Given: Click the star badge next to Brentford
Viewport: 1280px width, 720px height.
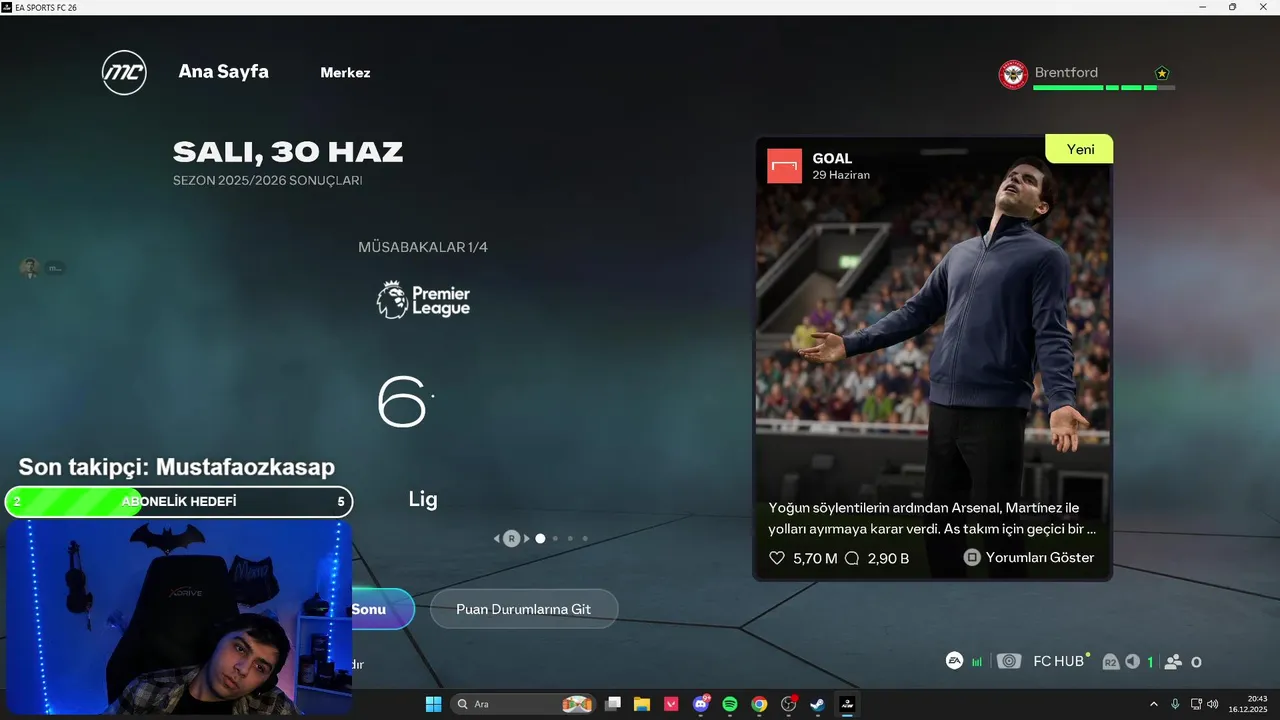Looking at the screenshot, I should pos(1161,73).
